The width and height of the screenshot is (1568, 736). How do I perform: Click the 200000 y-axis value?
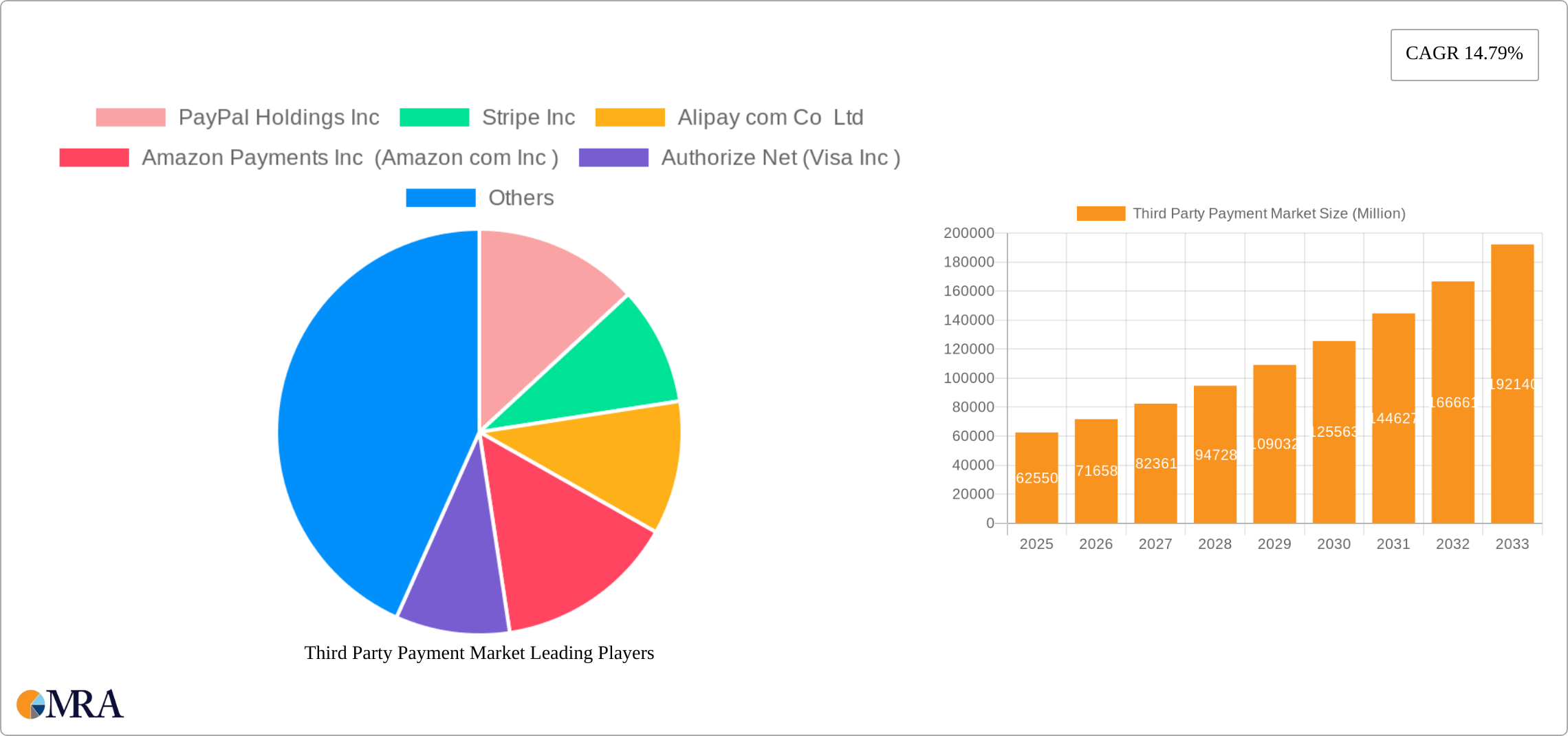(x=969, y=233)
